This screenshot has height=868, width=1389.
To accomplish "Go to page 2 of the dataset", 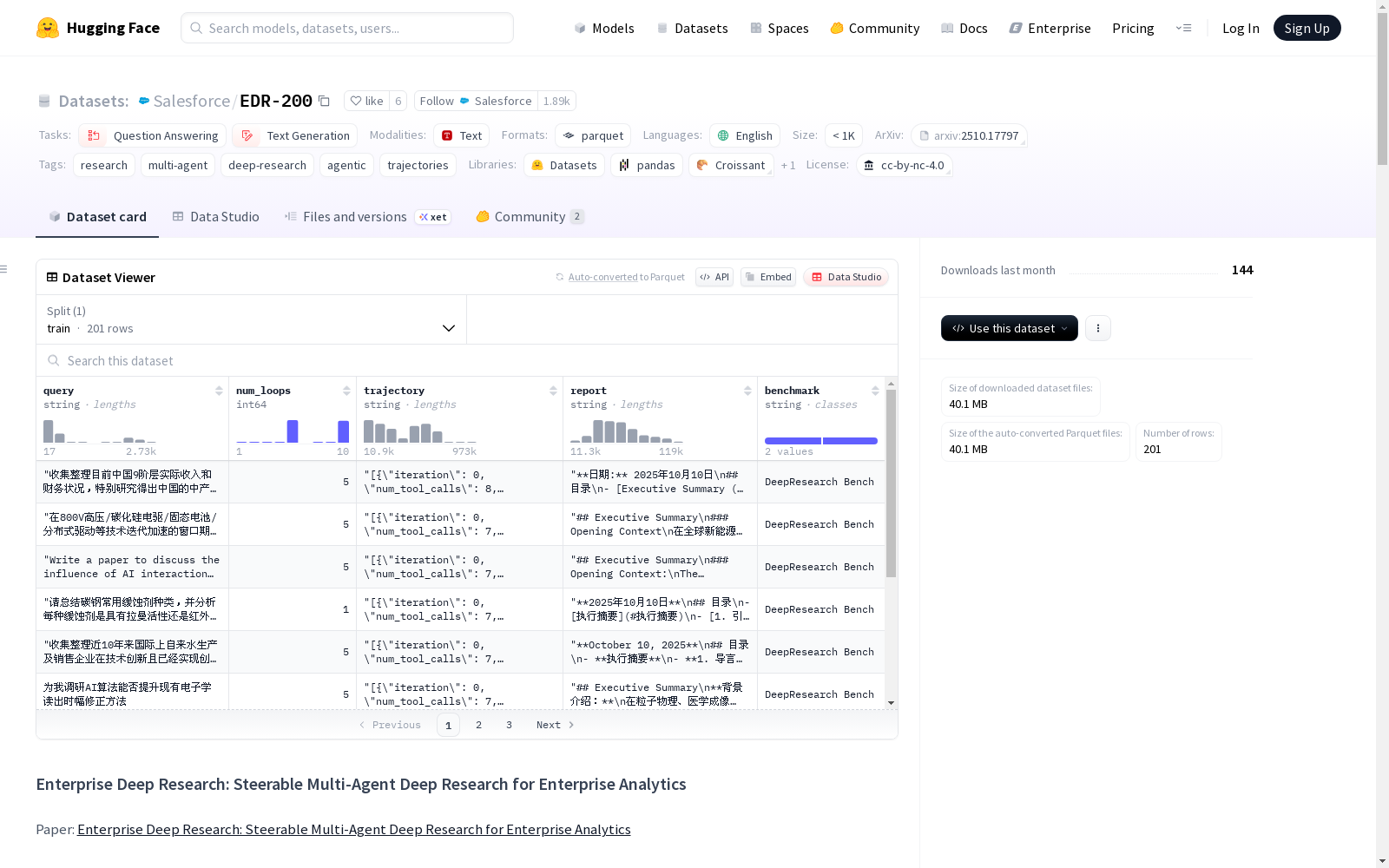I will point(478,725).
